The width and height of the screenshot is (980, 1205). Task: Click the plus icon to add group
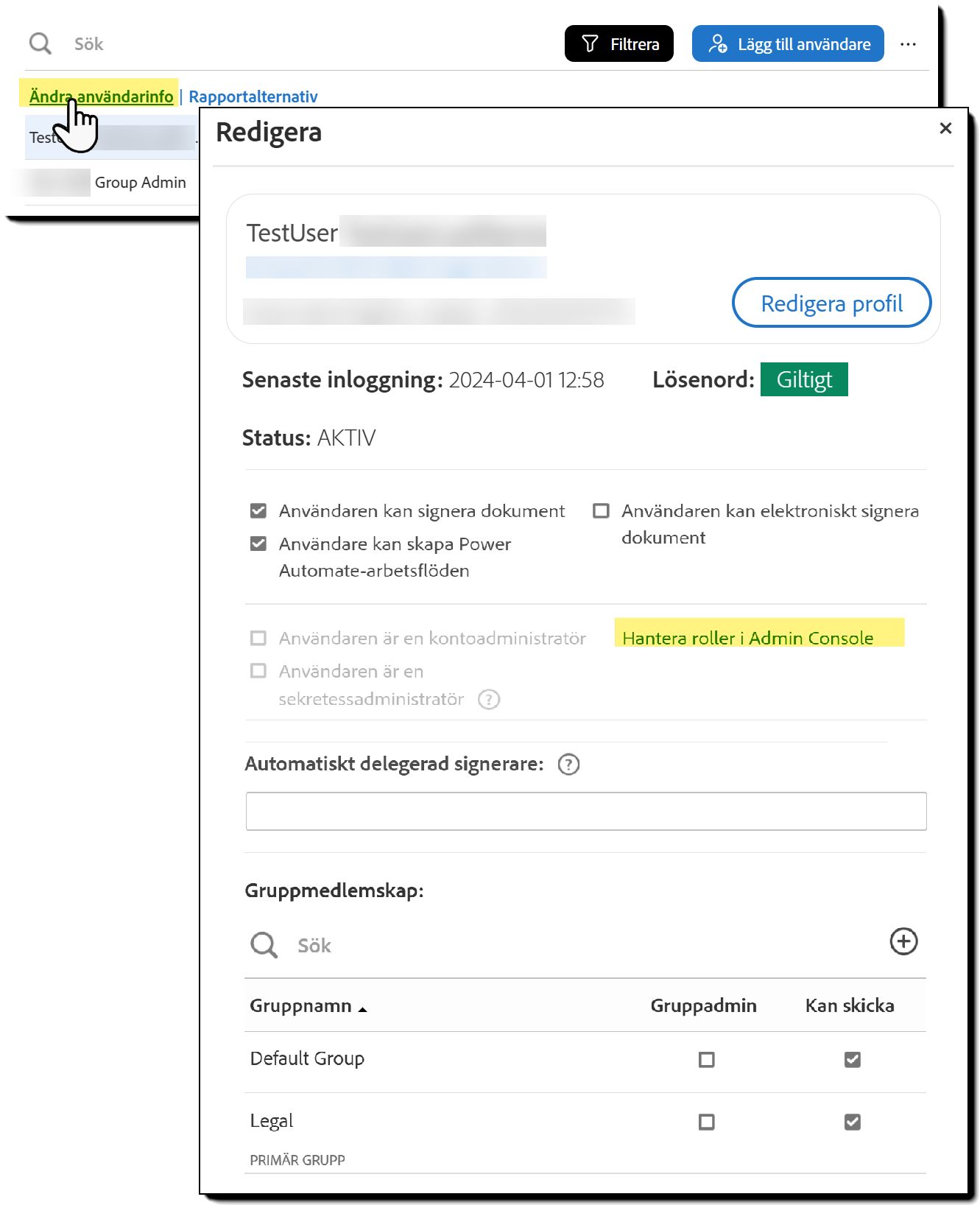click(x=903, y=941)
